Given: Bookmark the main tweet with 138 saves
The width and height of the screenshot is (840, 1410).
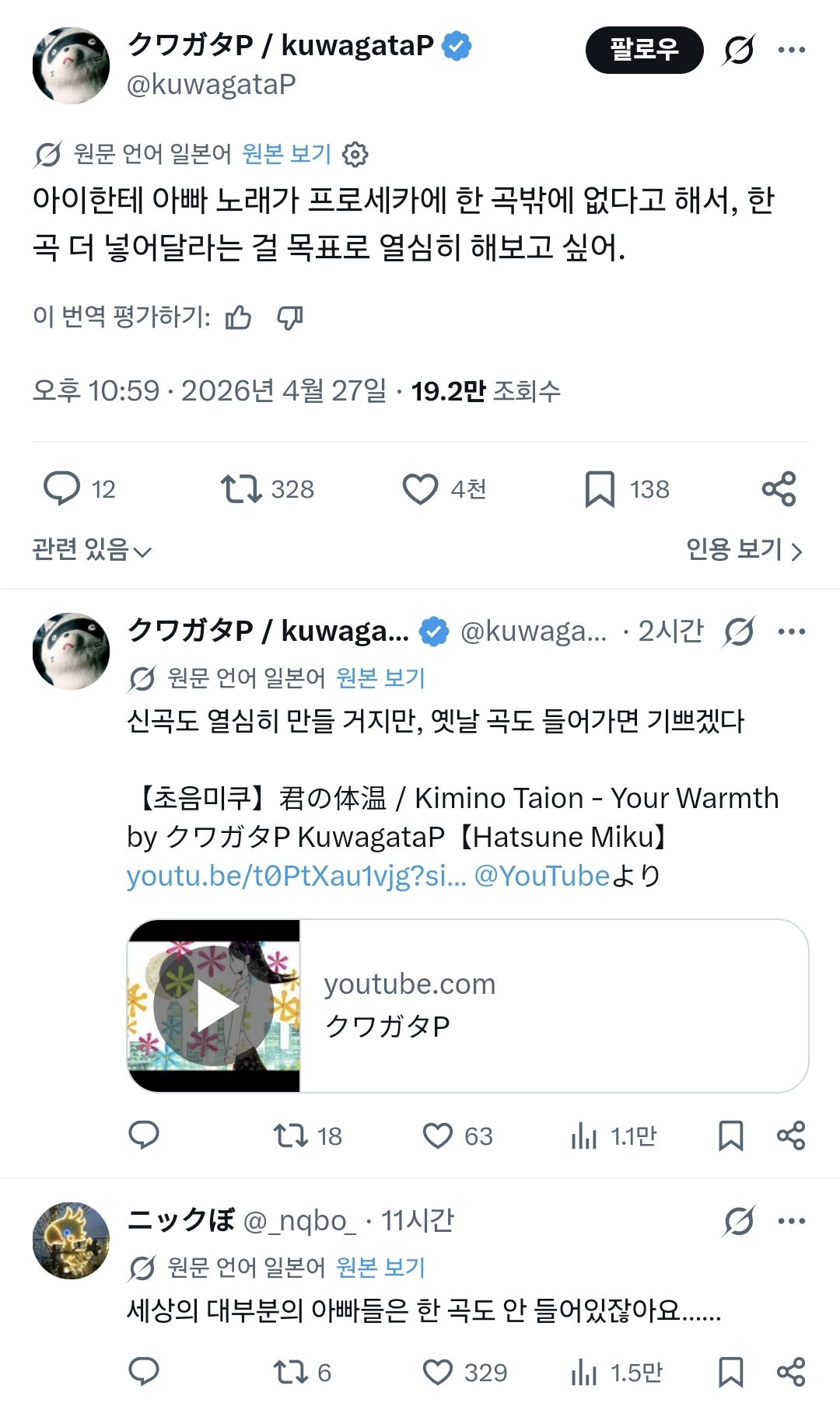Looking at the screenshot, I should (600, 489).
